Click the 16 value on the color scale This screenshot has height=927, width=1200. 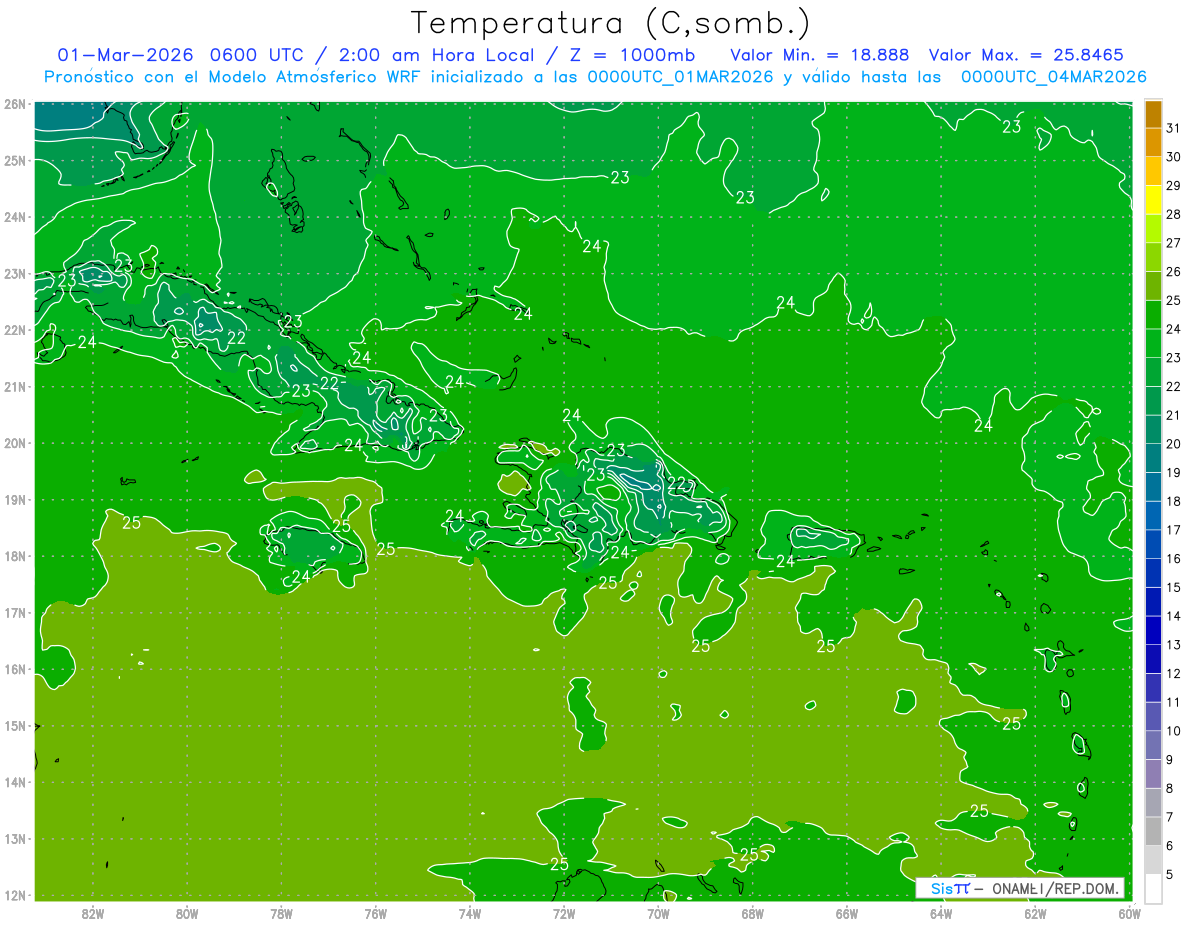point(1174,558)
